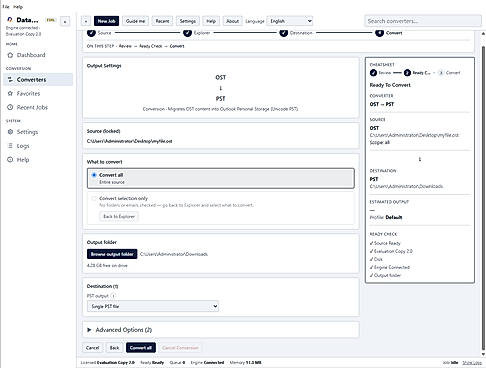Click the vertical scrollbar thumb
Screen dimensions: 486x368
pyautogui.click(x=483, y=197)
